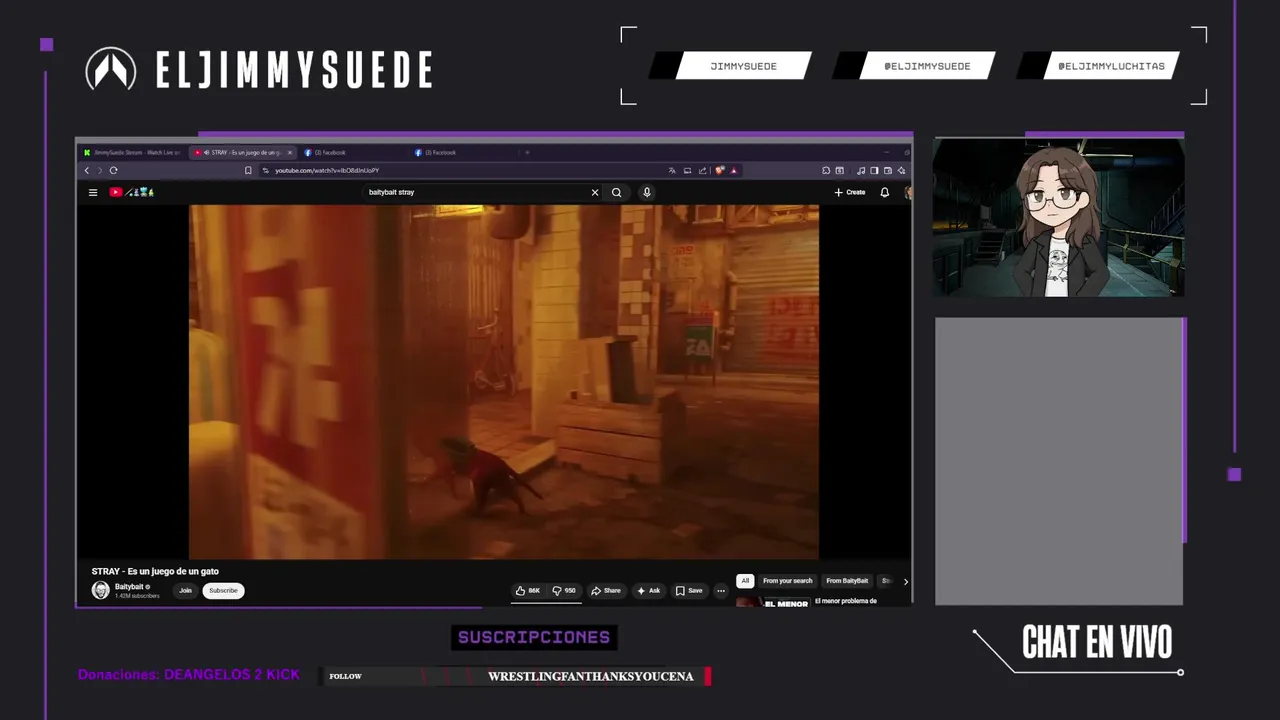Open recommended title El menor problema de
Screen dimensions: 1280x720
846,601
